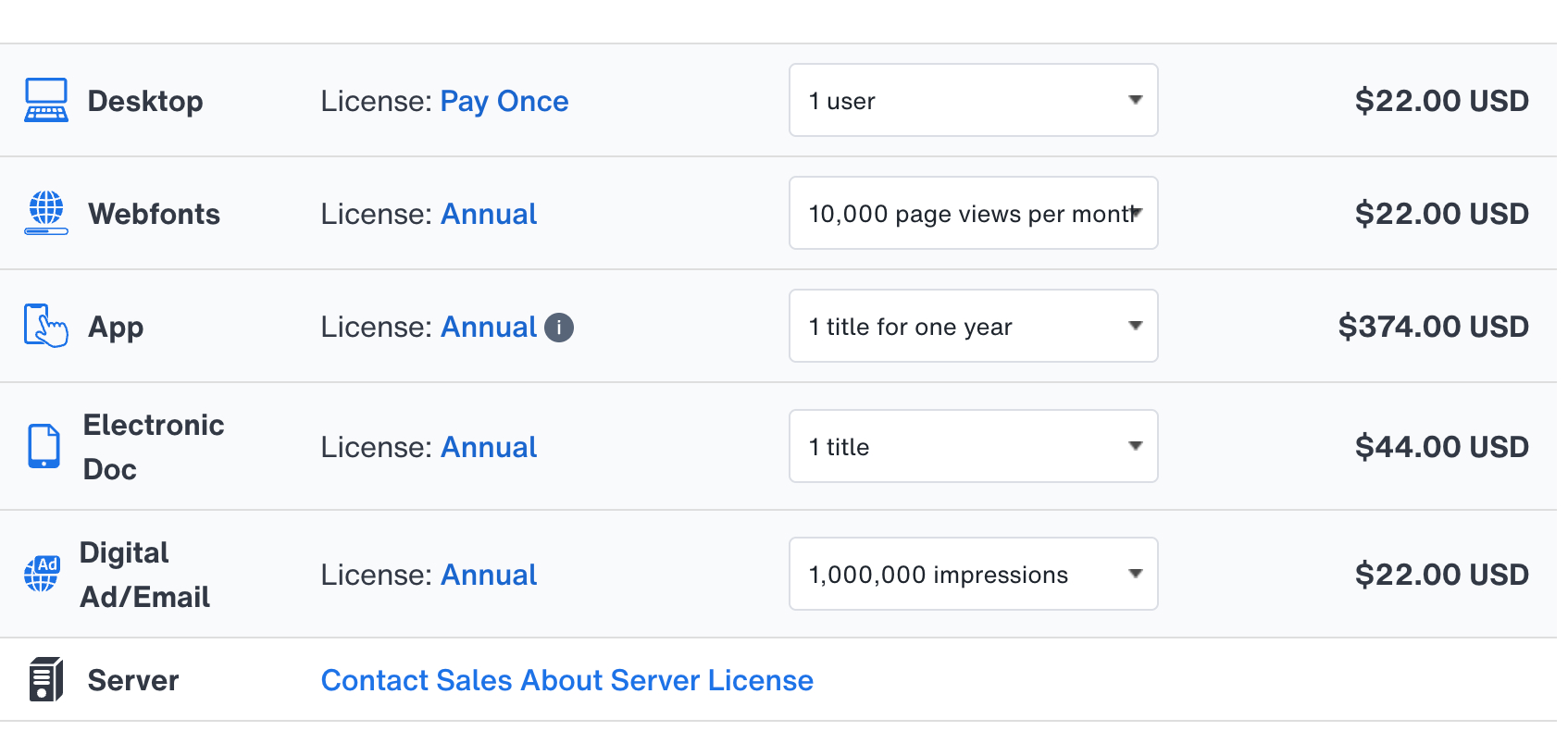Image resolution: width=1568 pixels, height=731 pixels.
Task: Click the Electronic Doc 'Annual' link
Action: click(488, 447)
